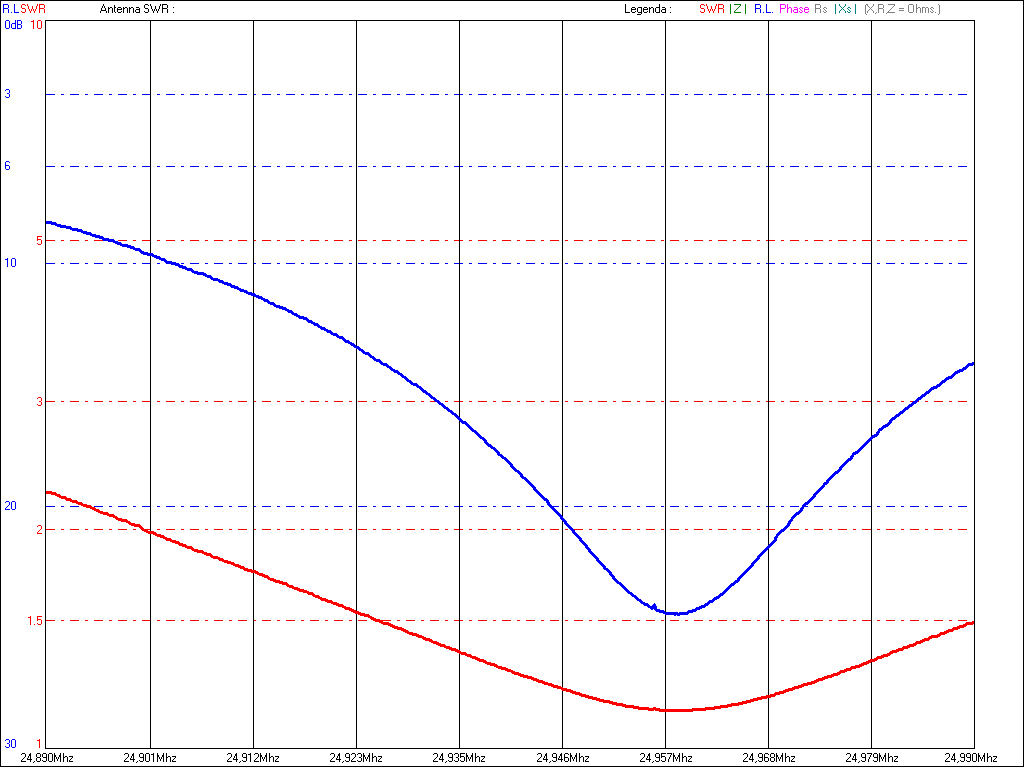
Task: Click the 24,890Mhz start frequency label
Action: pos(47,758)
